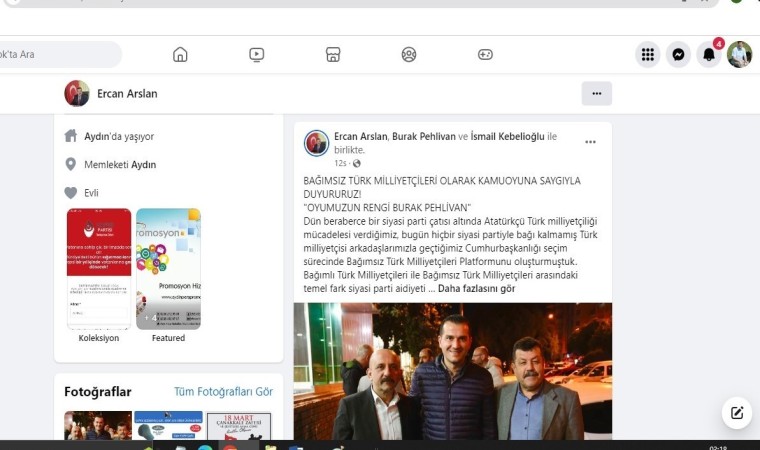Open the Watch video tab icon
The image size is (760, 450).
point(257,55)
